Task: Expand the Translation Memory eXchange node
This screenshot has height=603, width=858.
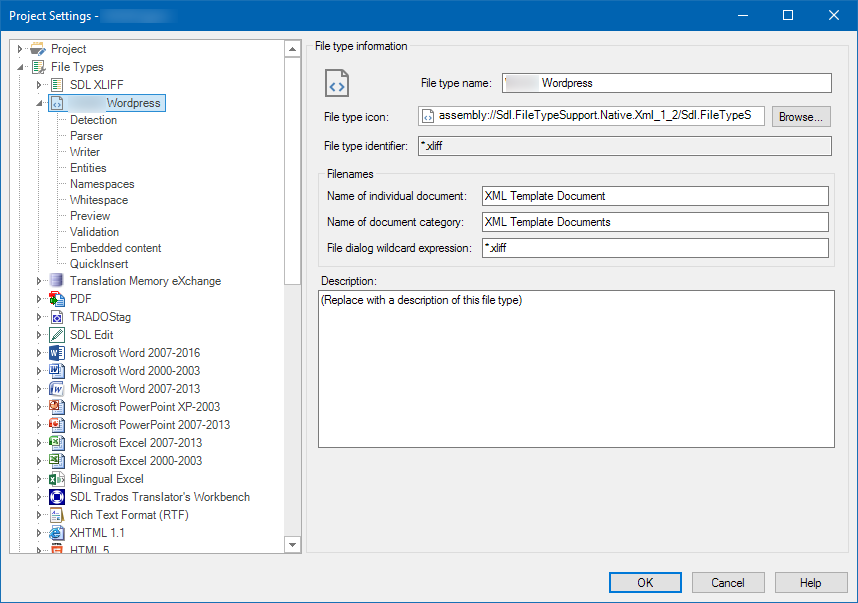Action: click(x=39, y=281)
